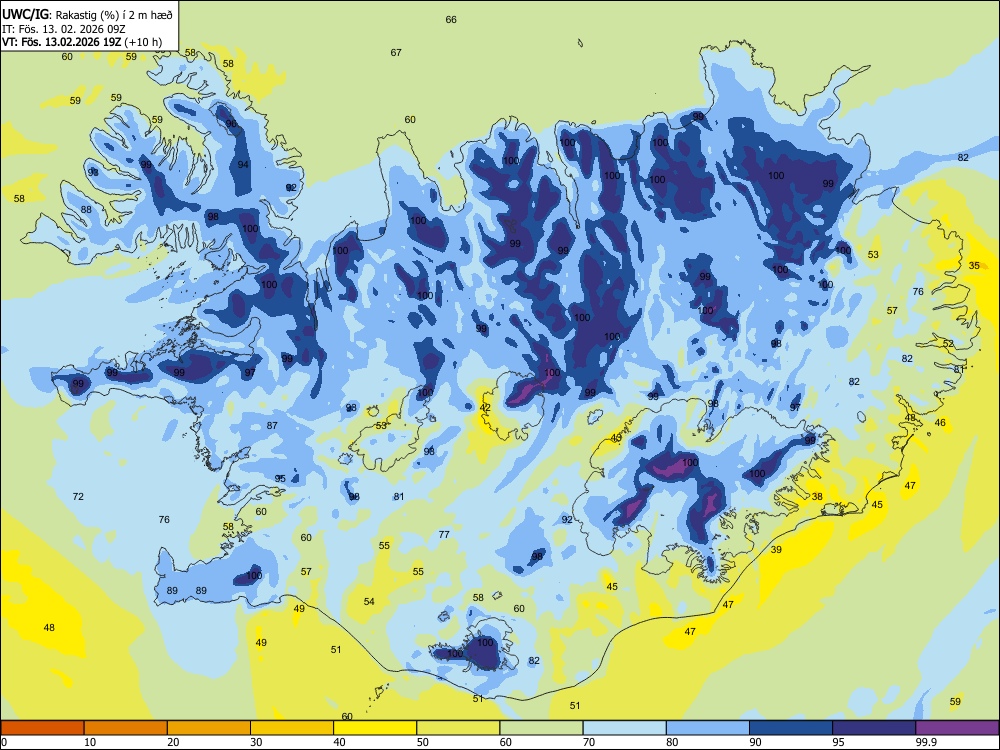Select the map value 67 north of Iceland
This screenshot has height=750, width=1000.
click(396, 52)
